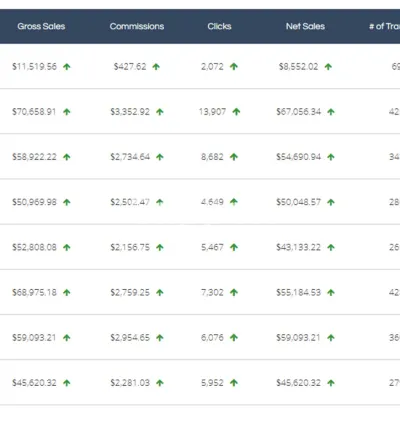Select the net sales value $67,056.34
Viewport: 400px width, 424px height.
pos(298,112)
